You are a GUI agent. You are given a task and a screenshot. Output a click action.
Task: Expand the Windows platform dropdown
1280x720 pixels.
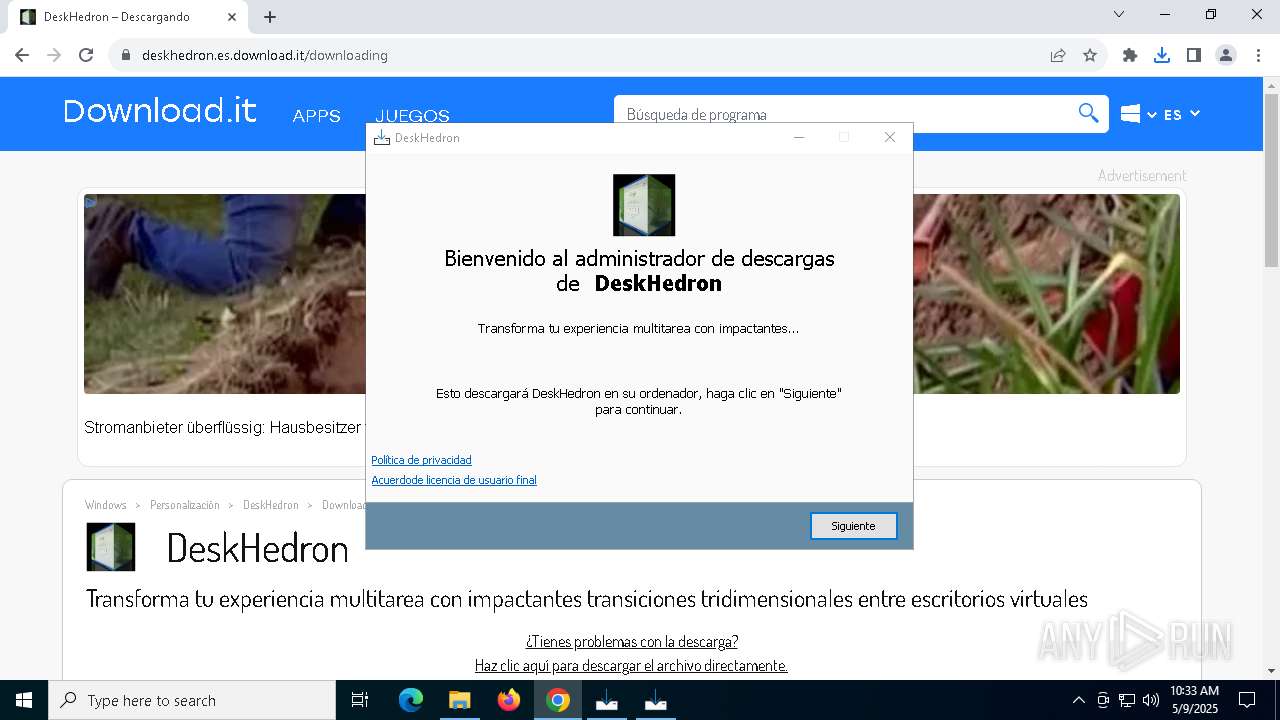(x=1139, y=114)
